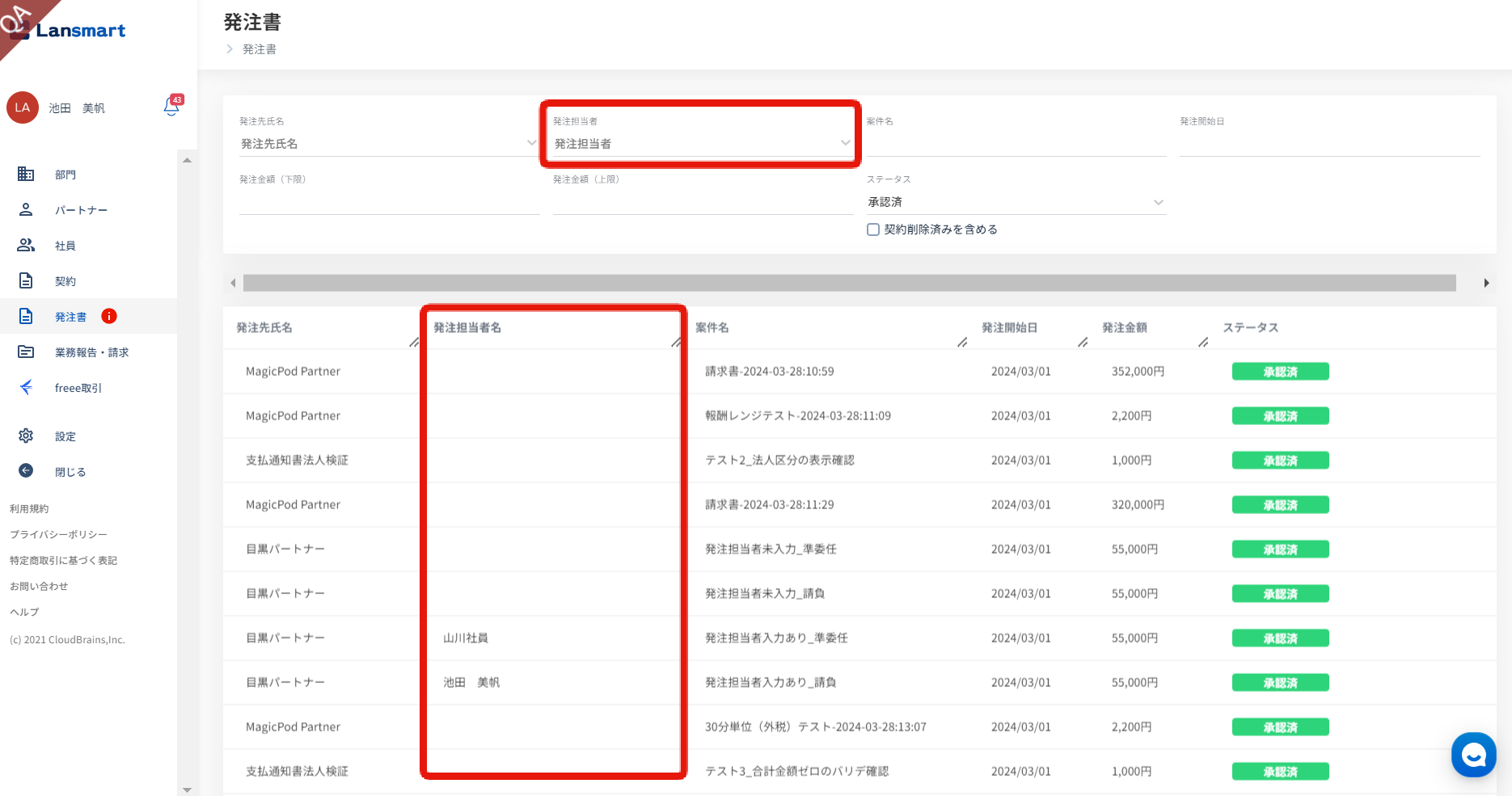
Task: Select the row 報酬レンジテスト-2024-03-28:11:09
Action: point(859,416)
